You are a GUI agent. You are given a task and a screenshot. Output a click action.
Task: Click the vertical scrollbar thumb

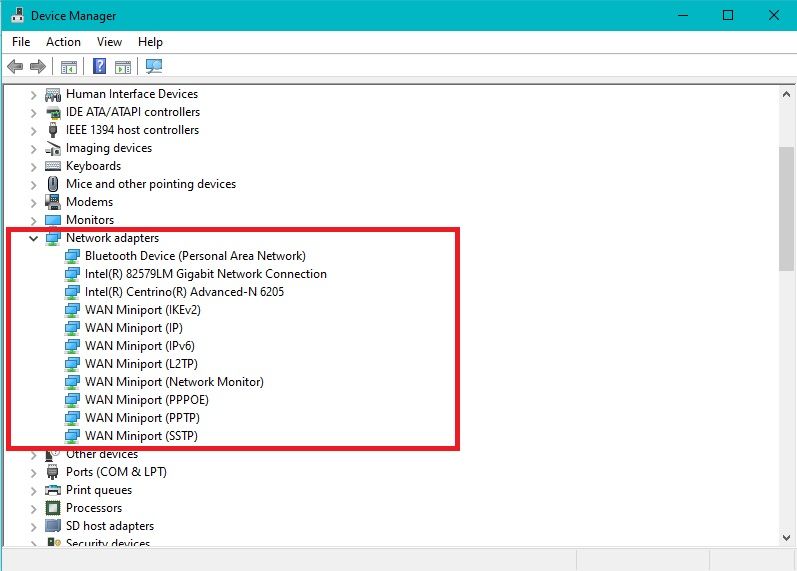point(786,208)
